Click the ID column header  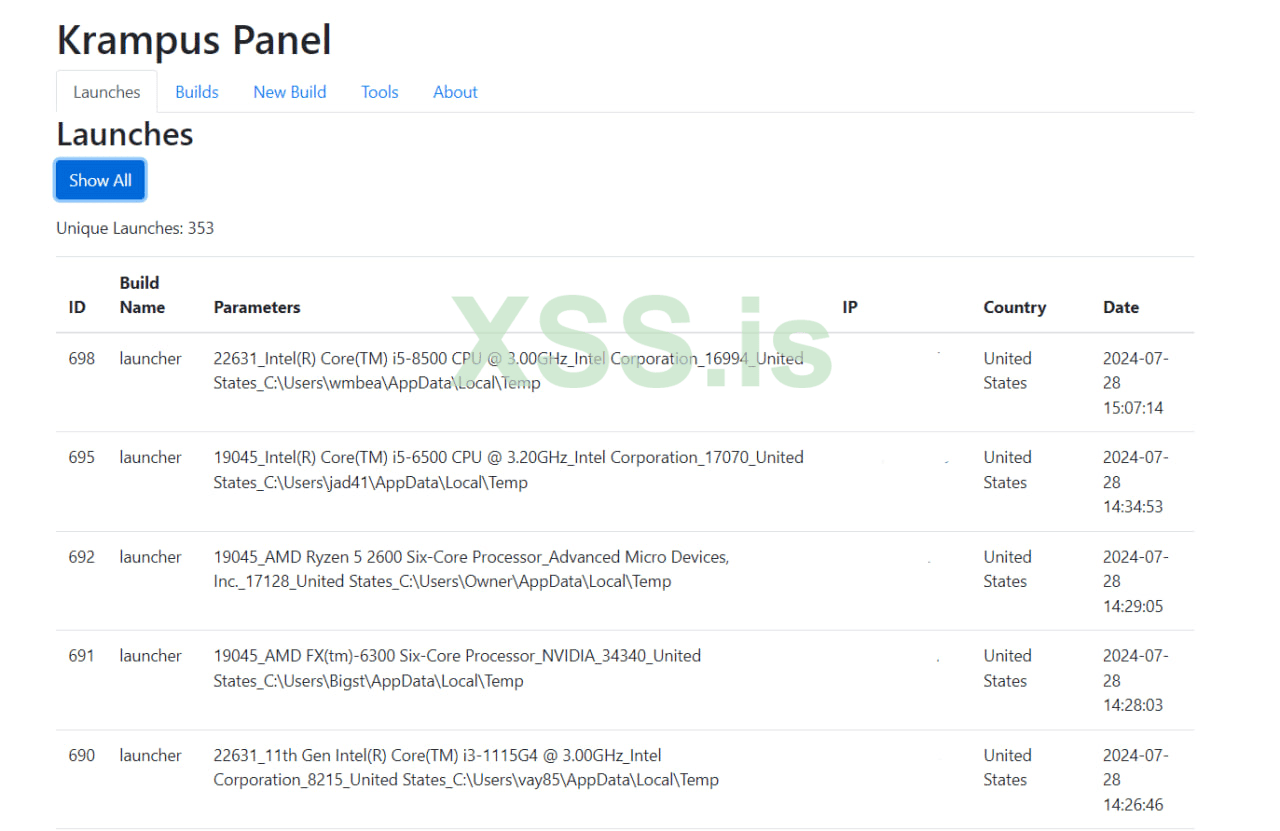point(77,308)
